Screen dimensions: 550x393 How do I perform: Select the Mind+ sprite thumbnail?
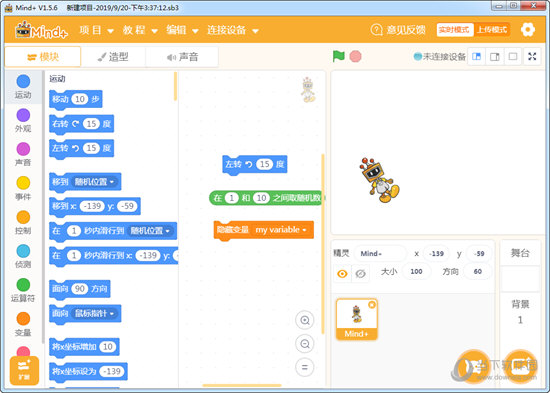(357, 319)
